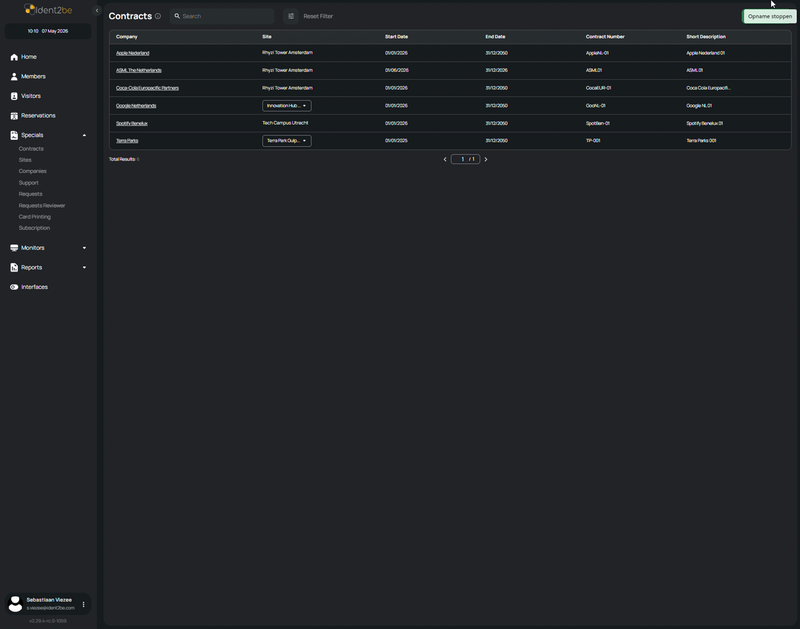
Task: Open Companies submenu item
Action: point(33,171)
